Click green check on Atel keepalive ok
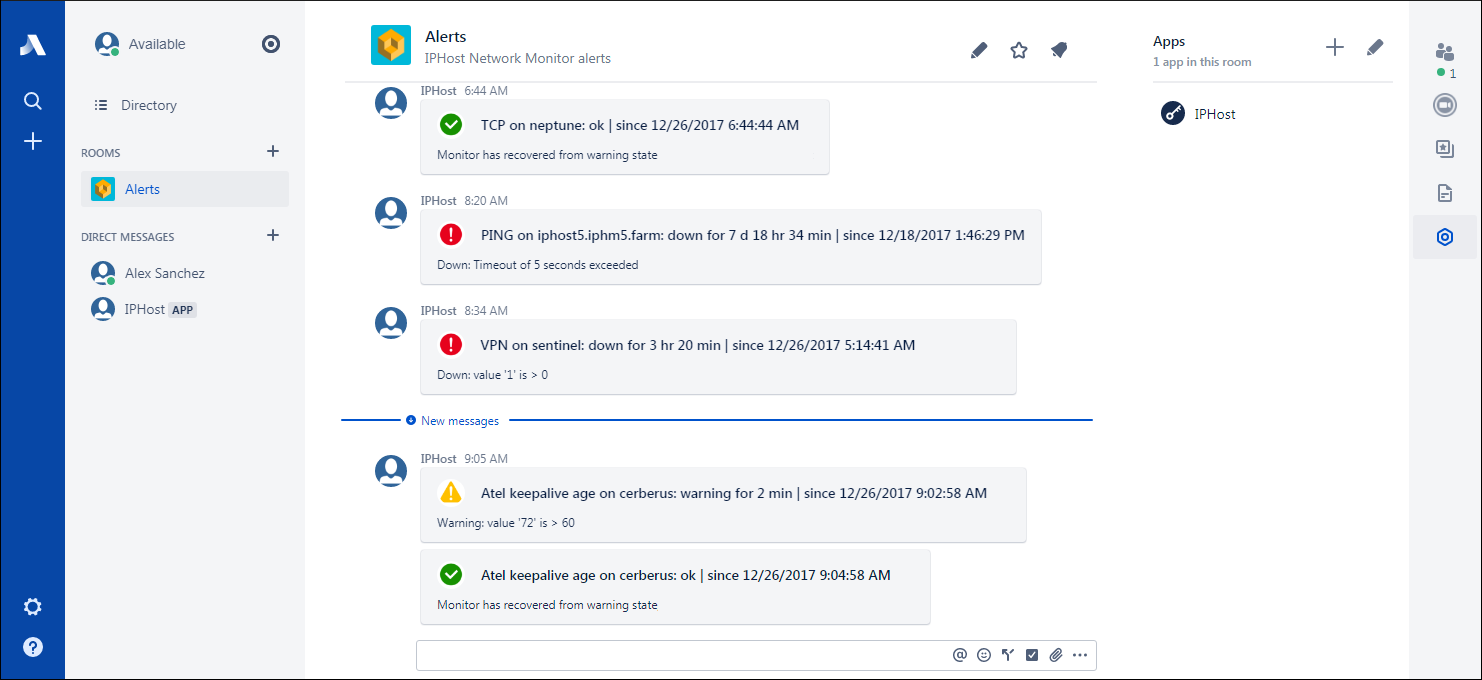The image size is (1482, 680). pos(451,575)
